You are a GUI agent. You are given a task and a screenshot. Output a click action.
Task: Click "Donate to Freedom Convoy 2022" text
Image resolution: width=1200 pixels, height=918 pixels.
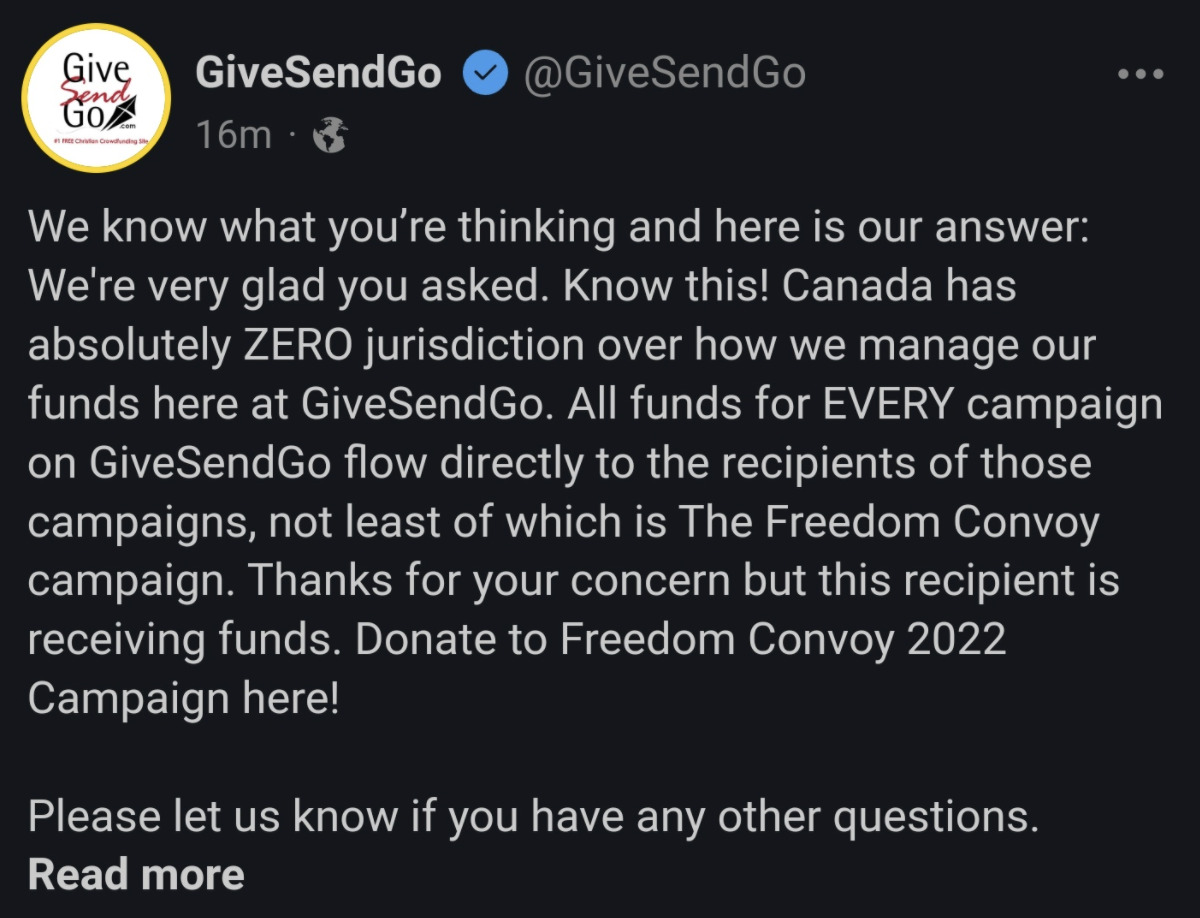pos(680,639)
